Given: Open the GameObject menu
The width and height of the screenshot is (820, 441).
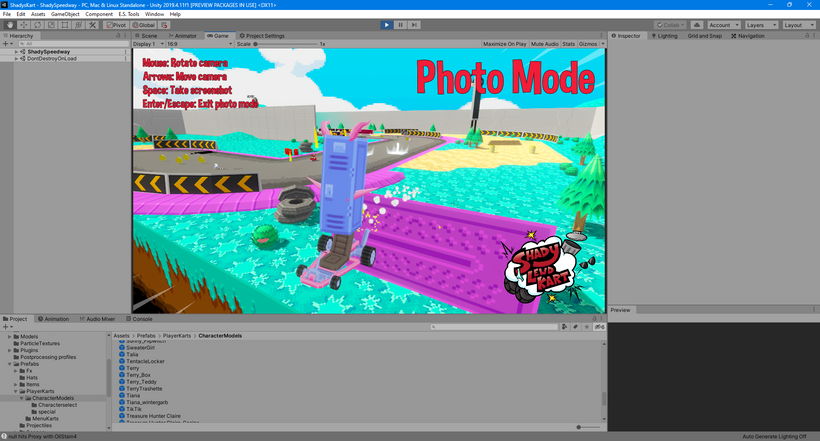Looking at the screenshot, I should pos(65,14).
